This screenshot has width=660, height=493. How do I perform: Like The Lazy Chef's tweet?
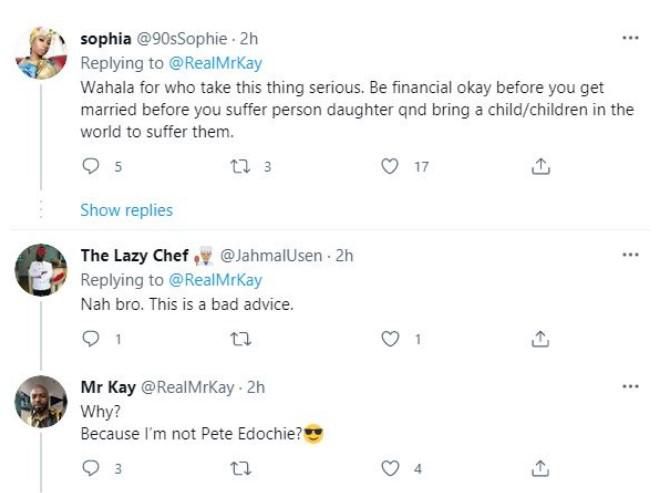(x=391, y=339)
